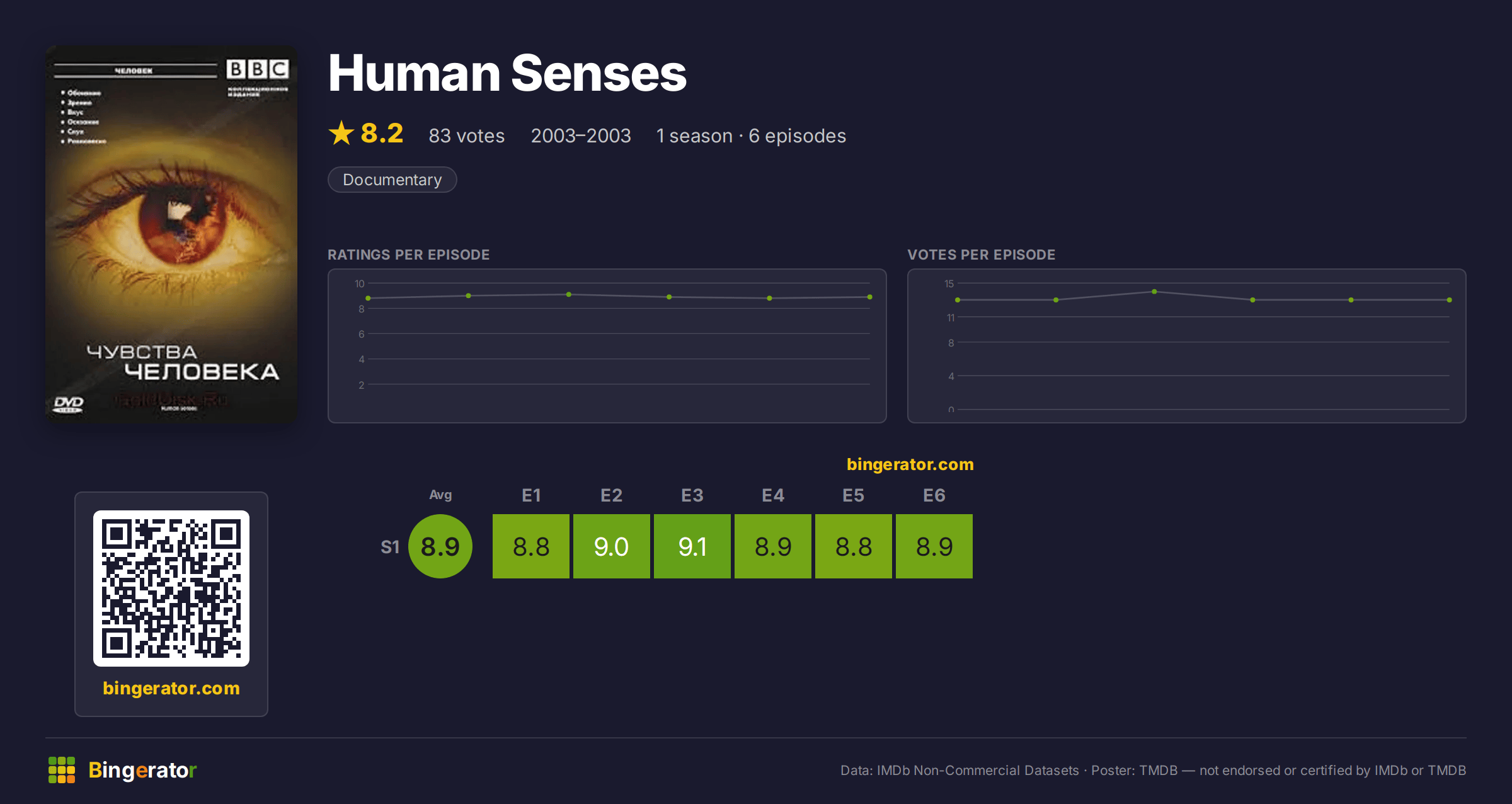Select the E6 8.9 rating tile
This screenshot has width=1512, height=804.
(x=934, y=546)
